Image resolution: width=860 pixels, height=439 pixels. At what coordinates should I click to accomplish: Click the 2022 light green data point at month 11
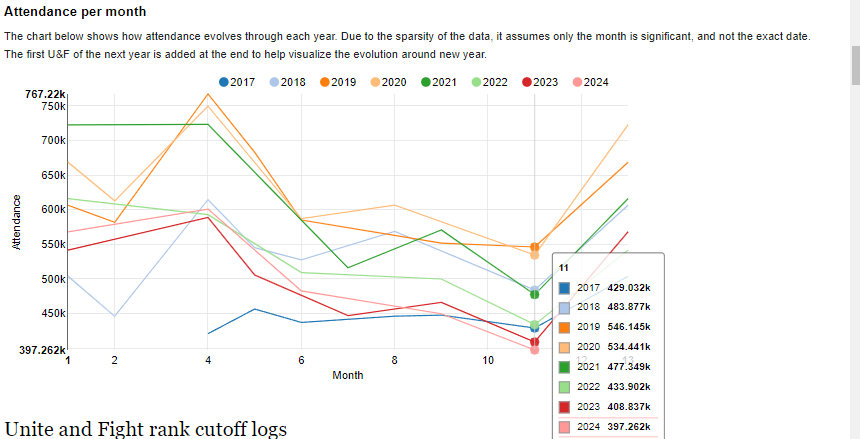point(535,324)
